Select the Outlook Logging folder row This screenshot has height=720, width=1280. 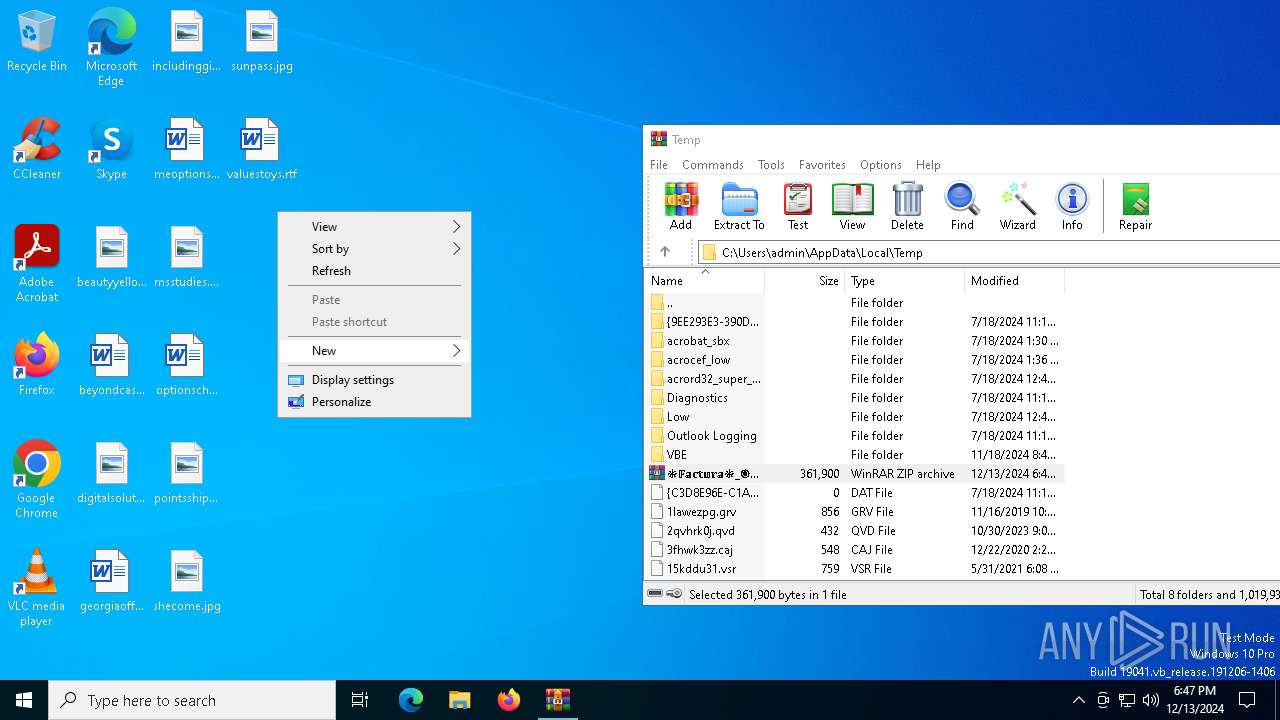(855, 436)
